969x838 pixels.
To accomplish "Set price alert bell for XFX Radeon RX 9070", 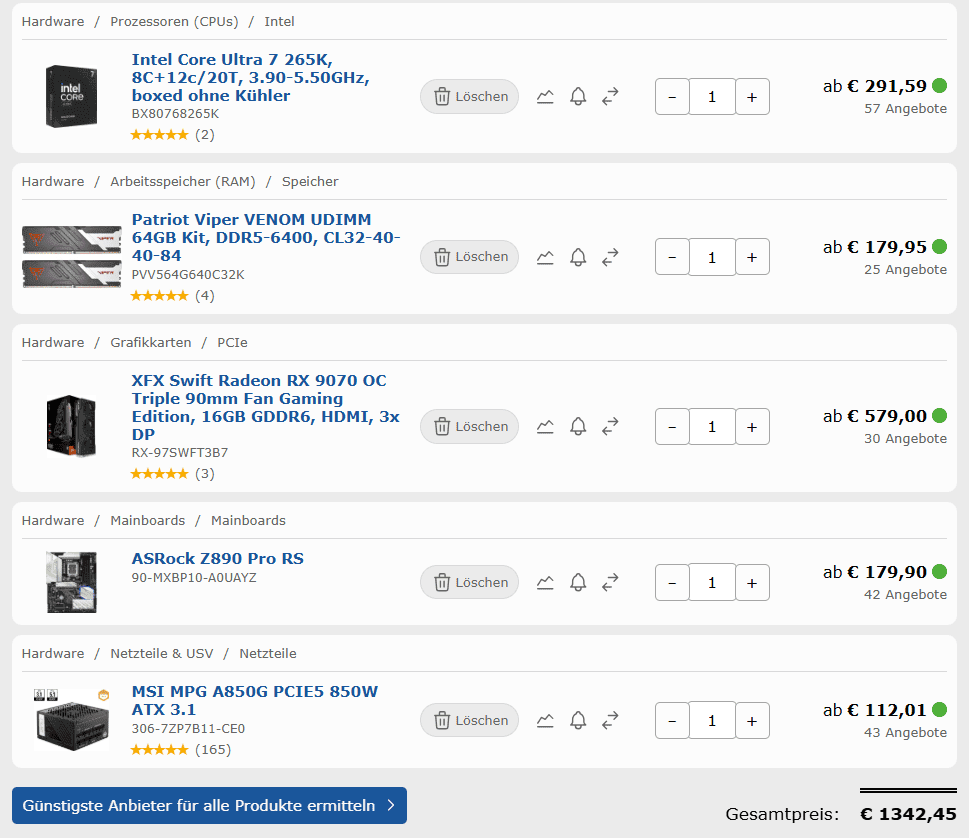I will [578, 427].
